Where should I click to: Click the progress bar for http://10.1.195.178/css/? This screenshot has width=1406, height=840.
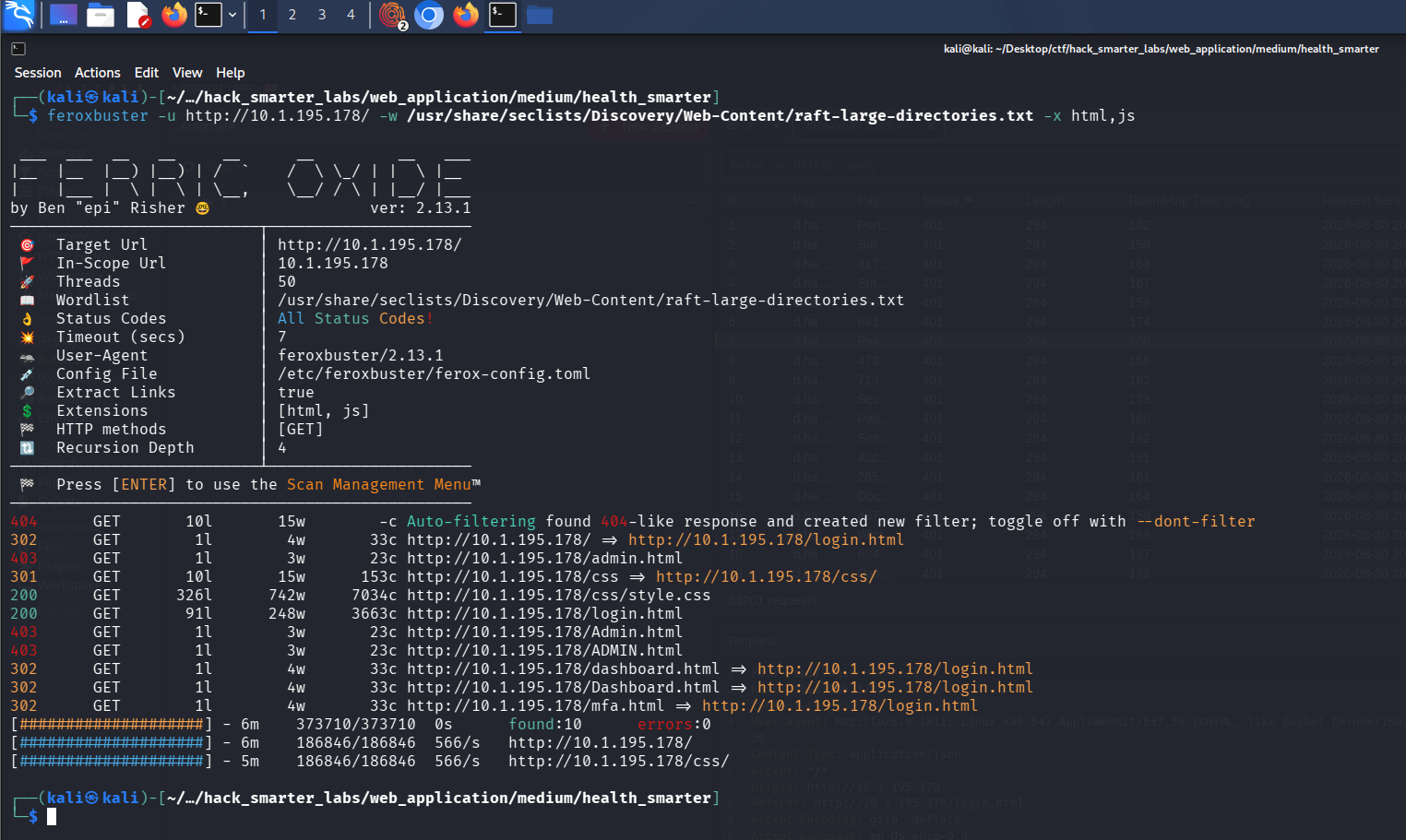pyautogui.click(x=112, y=761)
